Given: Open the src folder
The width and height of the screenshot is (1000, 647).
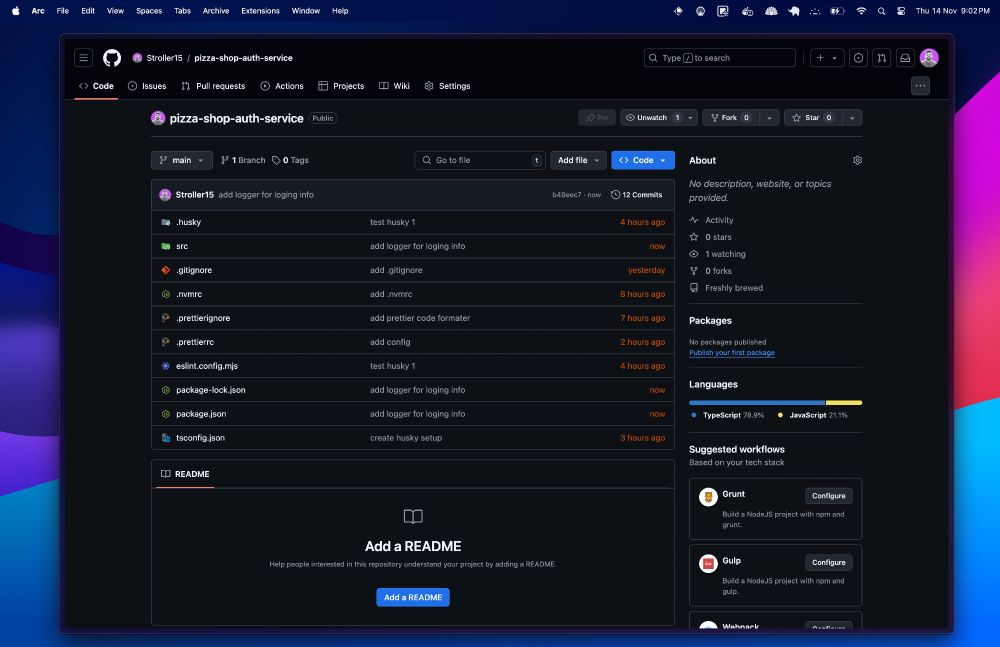Looking at the screenshot, I should 182,246.
